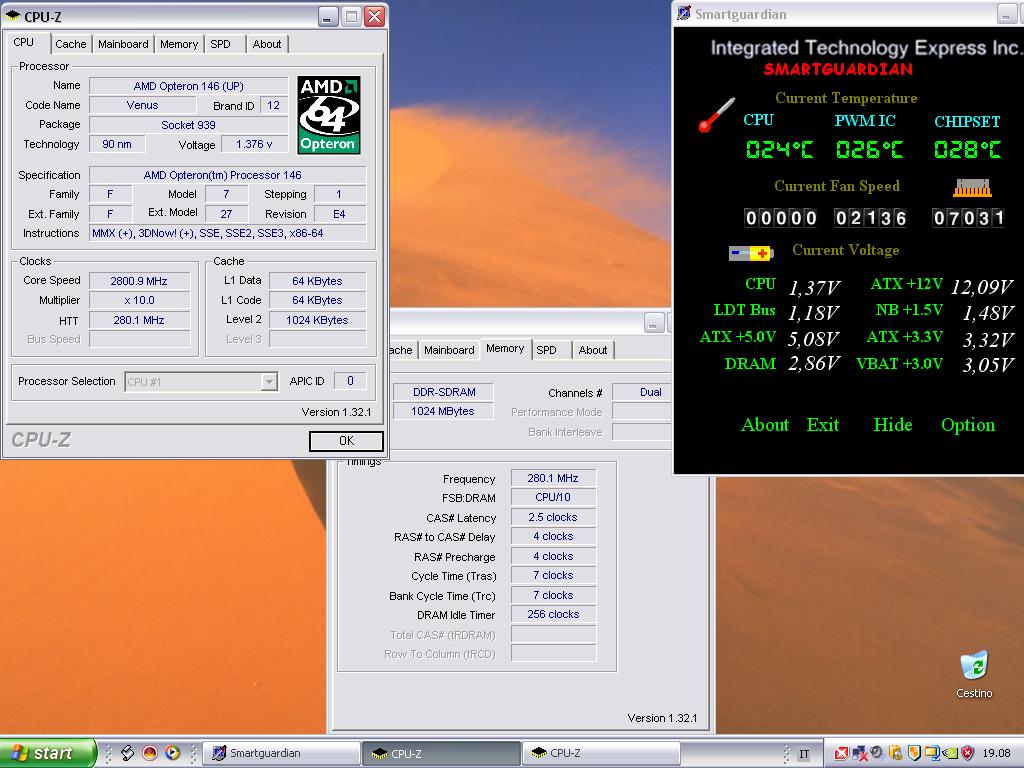The width and height of the screenshot is (1024, 768).
Task: Click the 'x 10.0' multiplier value
Action: pos(139,300)
